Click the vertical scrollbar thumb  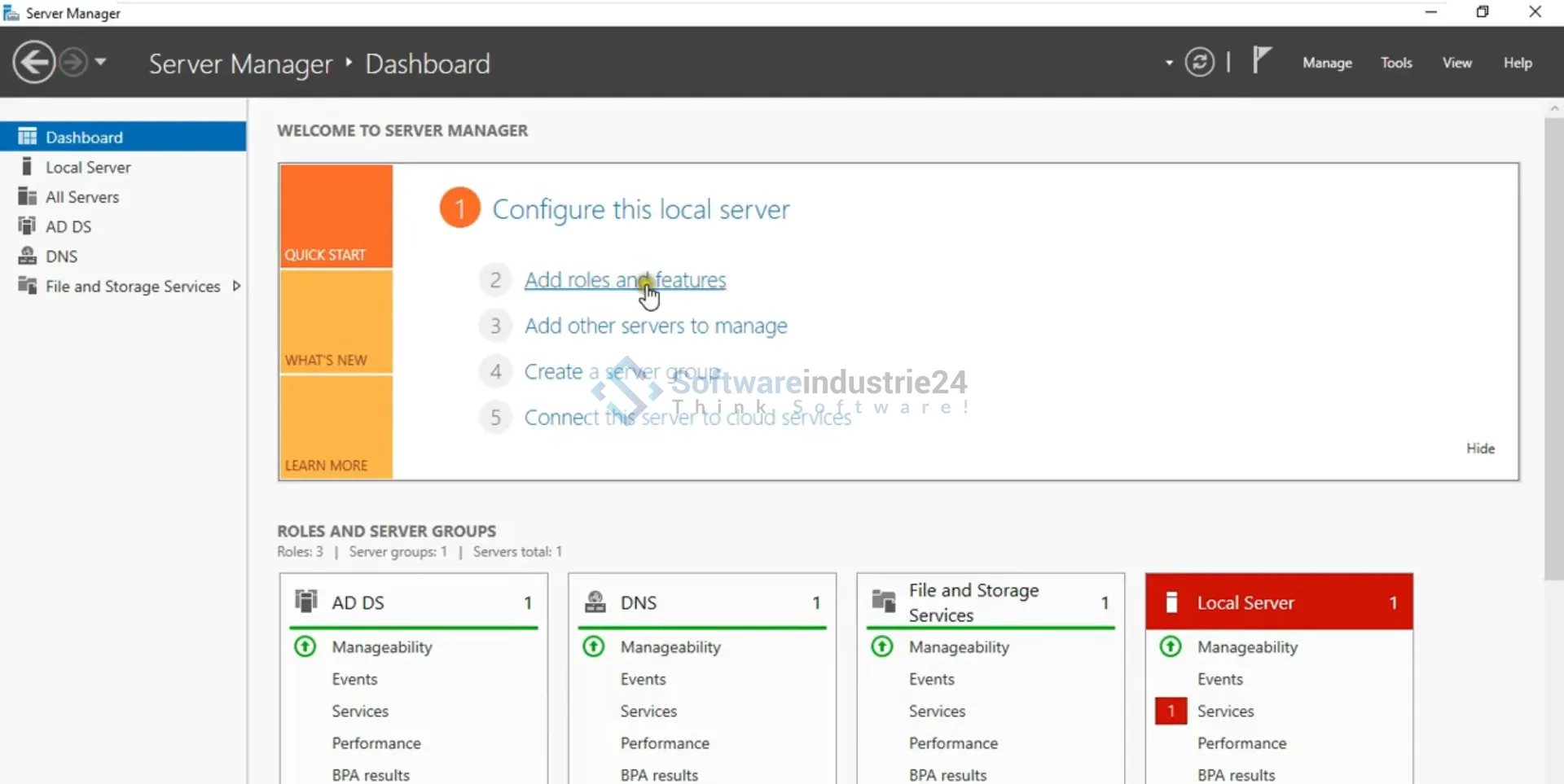click(1553, 350)
